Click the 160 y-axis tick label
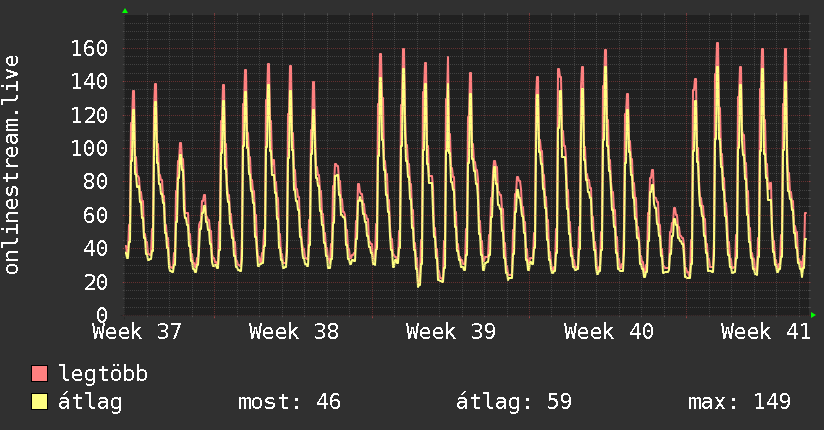Image resolution: width=824 pixels, height=430 pixels. click(89, 48)
